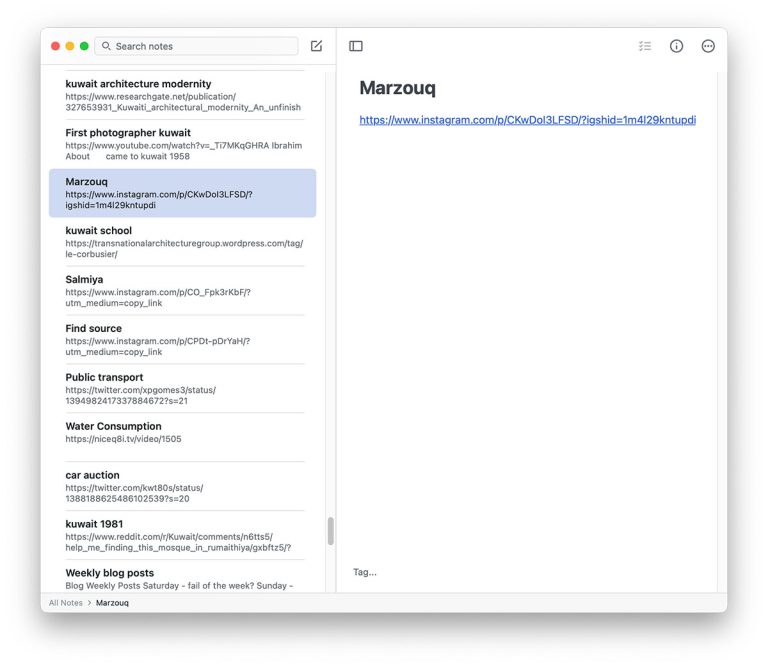
Task: Insert checklist using the toolbar icon
Action: tap(645, 46)
